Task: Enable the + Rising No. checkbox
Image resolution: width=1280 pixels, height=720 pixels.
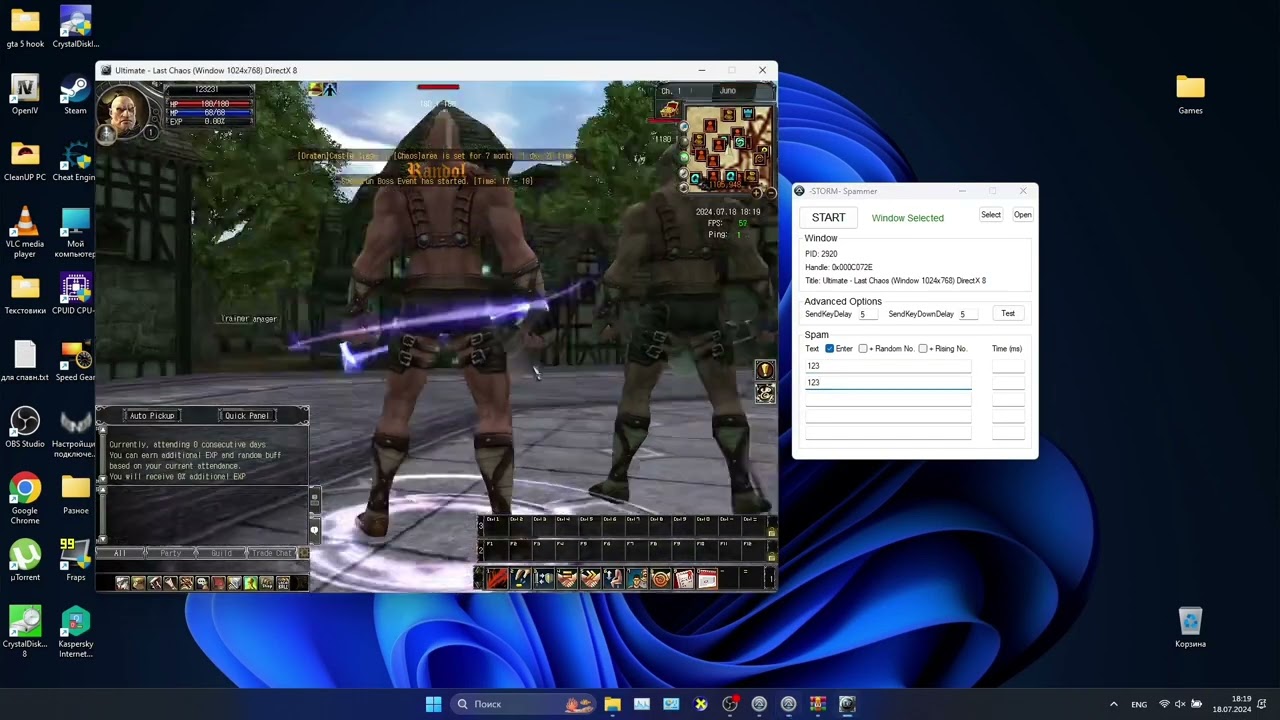Action: tap(923, 349)
